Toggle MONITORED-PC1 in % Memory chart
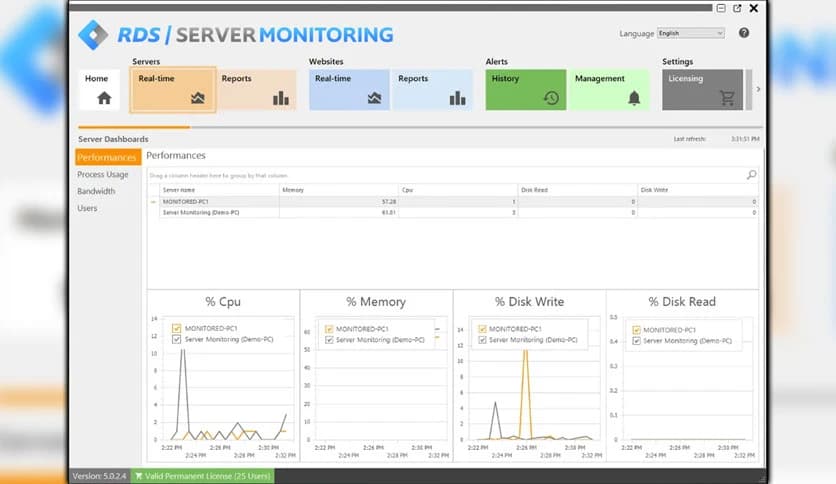Viewport: 836px width, 484px height. click(x=329, y=329)
